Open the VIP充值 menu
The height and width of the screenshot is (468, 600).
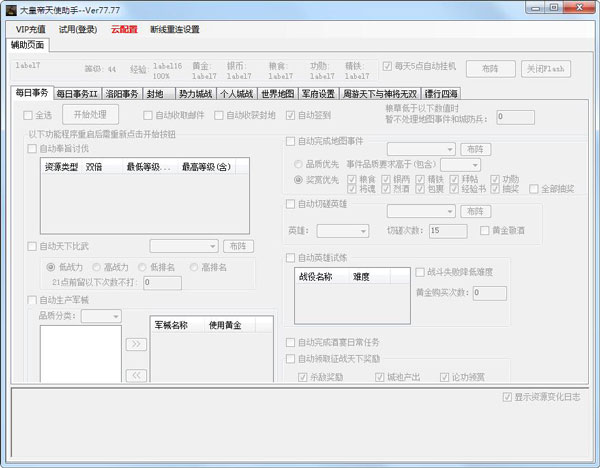click(30, 29)
